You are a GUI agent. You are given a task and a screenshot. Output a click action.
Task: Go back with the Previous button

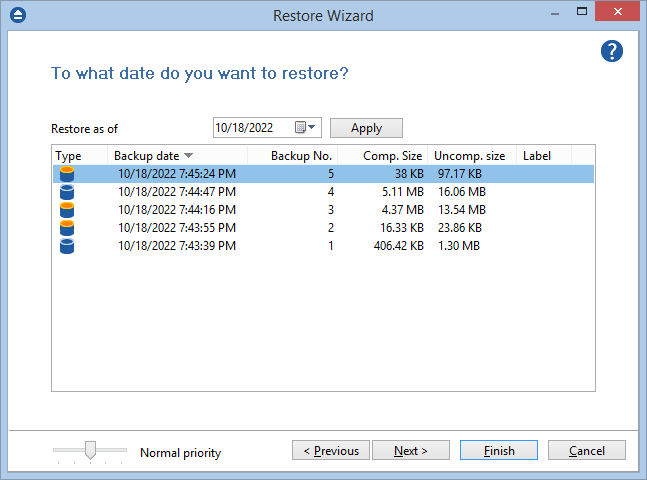pyautogui.click(x=331, y=451)
